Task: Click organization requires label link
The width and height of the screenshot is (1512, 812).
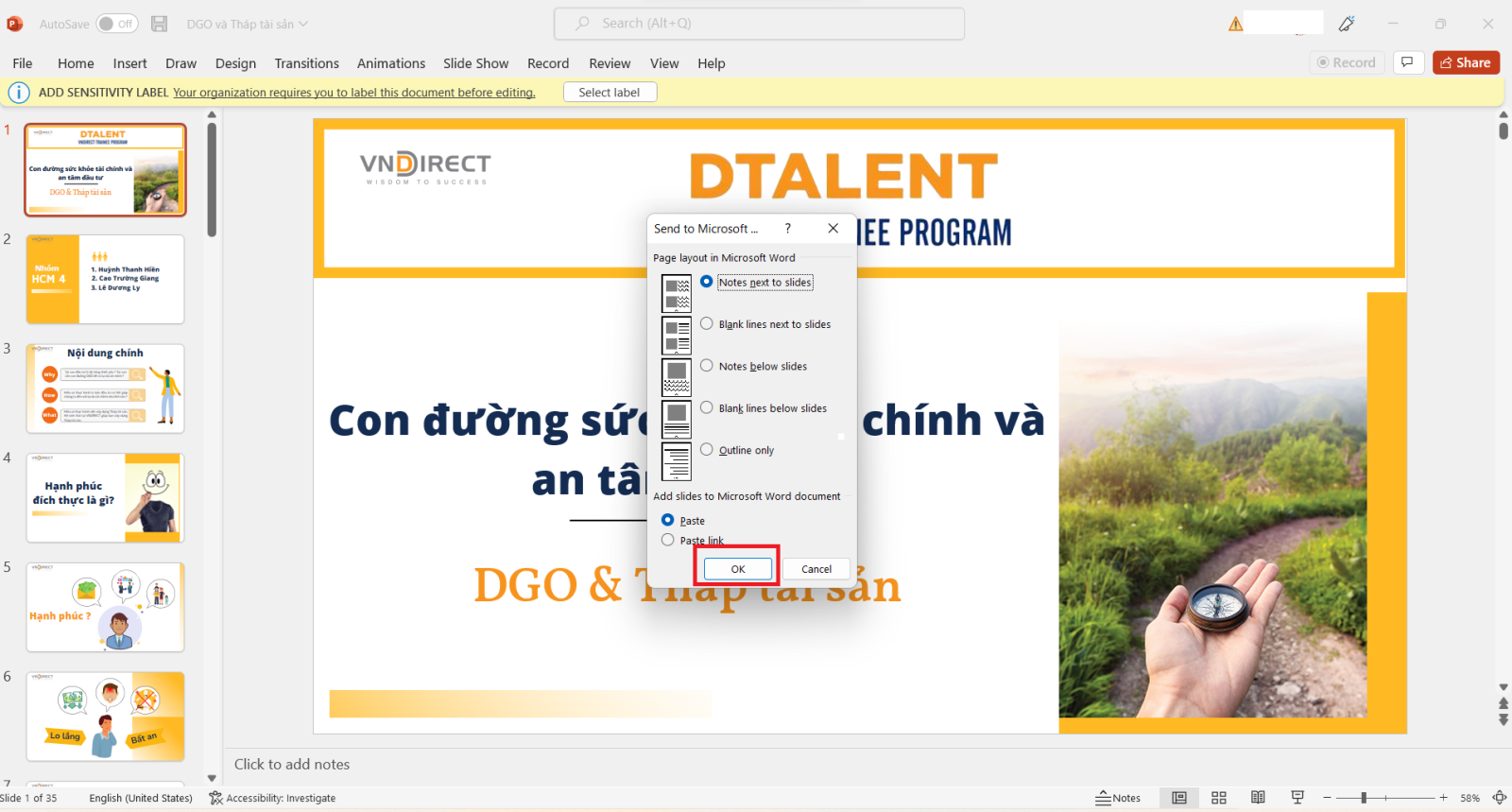Action: [354, 93]
